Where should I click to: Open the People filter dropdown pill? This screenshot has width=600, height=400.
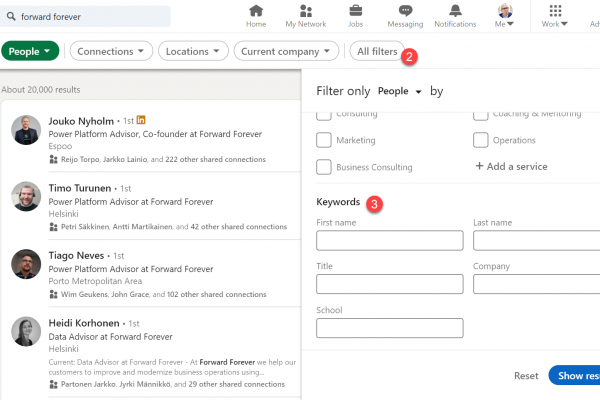click(30, 51)
